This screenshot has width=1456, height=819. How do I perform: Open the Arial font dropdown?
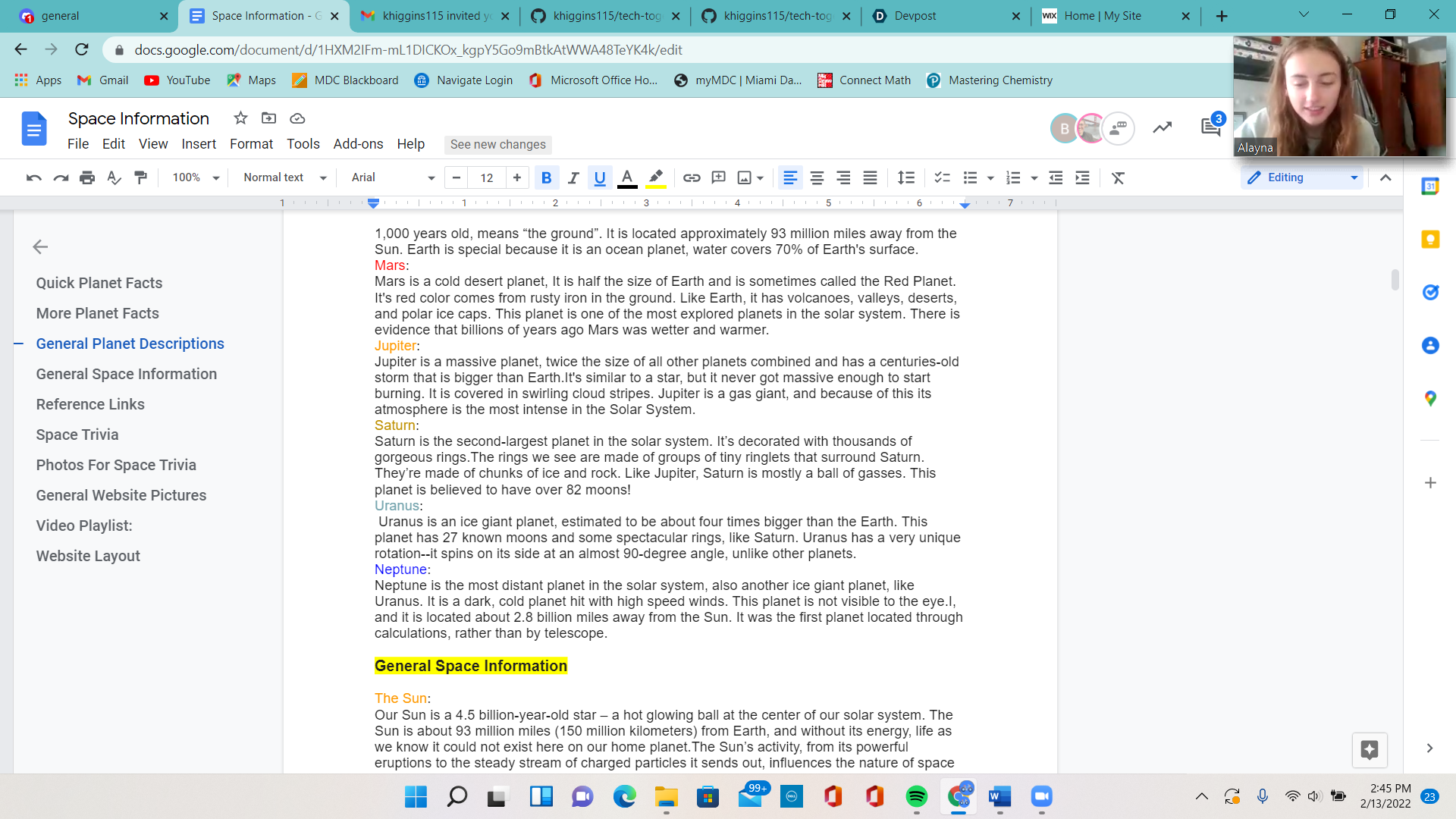pyautogui.click(x=392, y=177)
